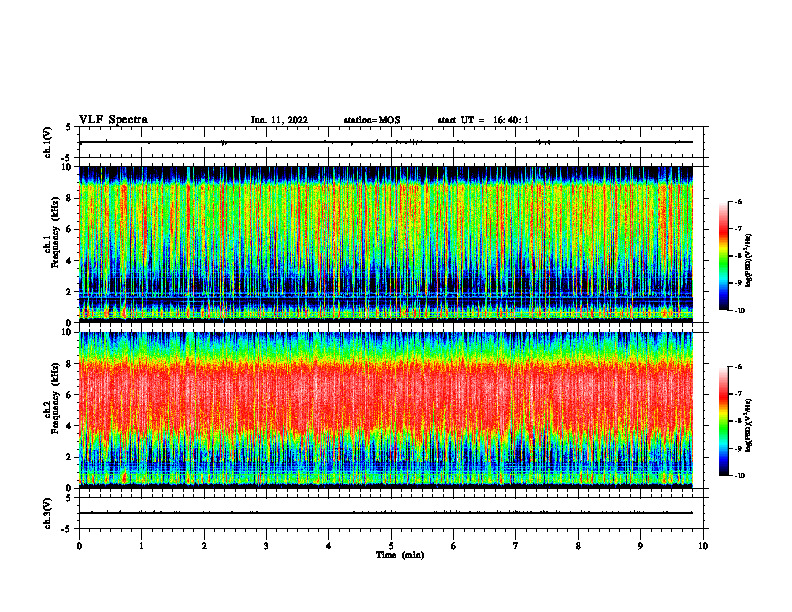Click the ch.3 voltage waveform trace
The image size is (792, 612).
tap(386, 513)
